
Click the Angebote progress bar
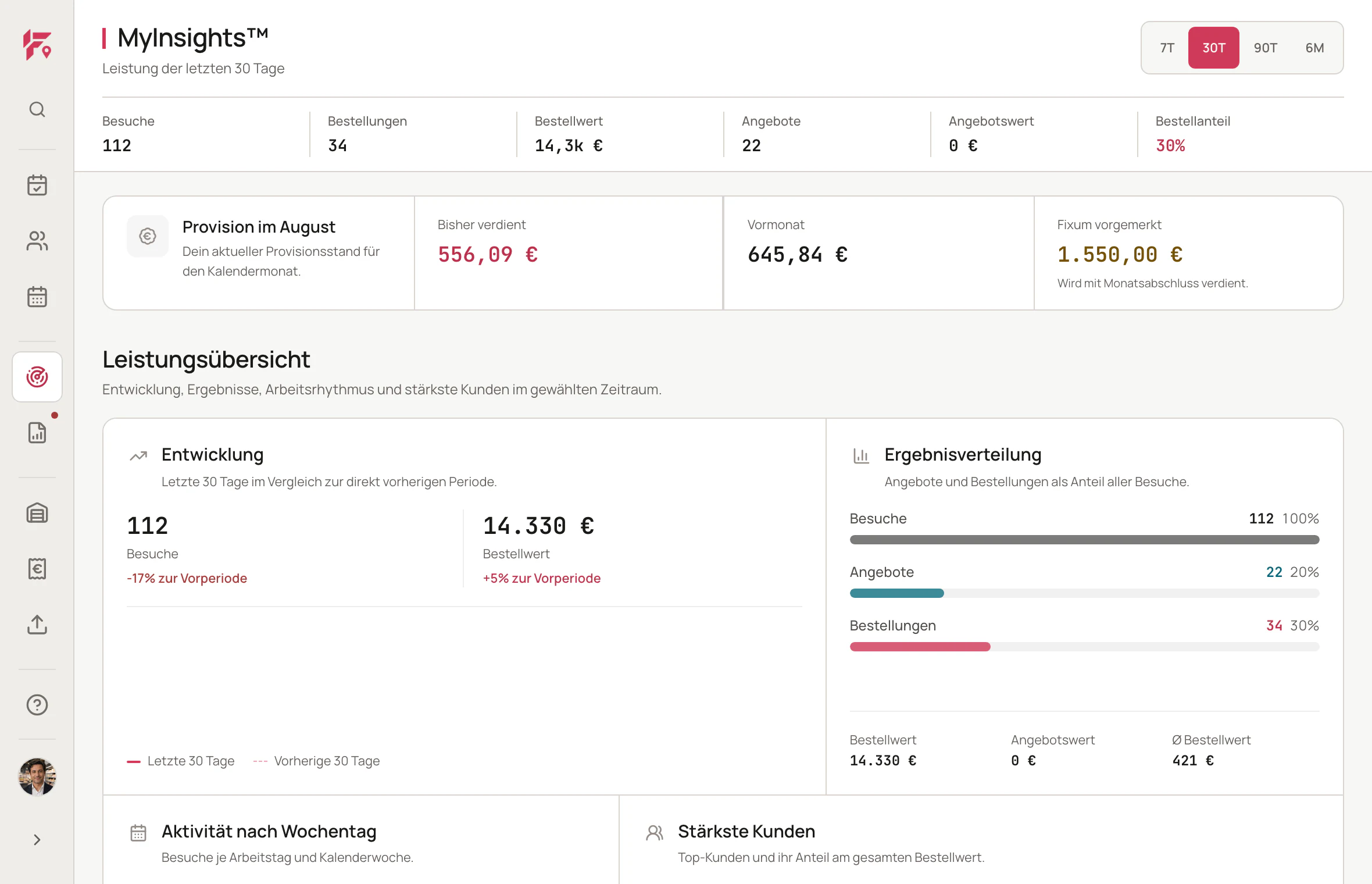[x=1085, y=593]
